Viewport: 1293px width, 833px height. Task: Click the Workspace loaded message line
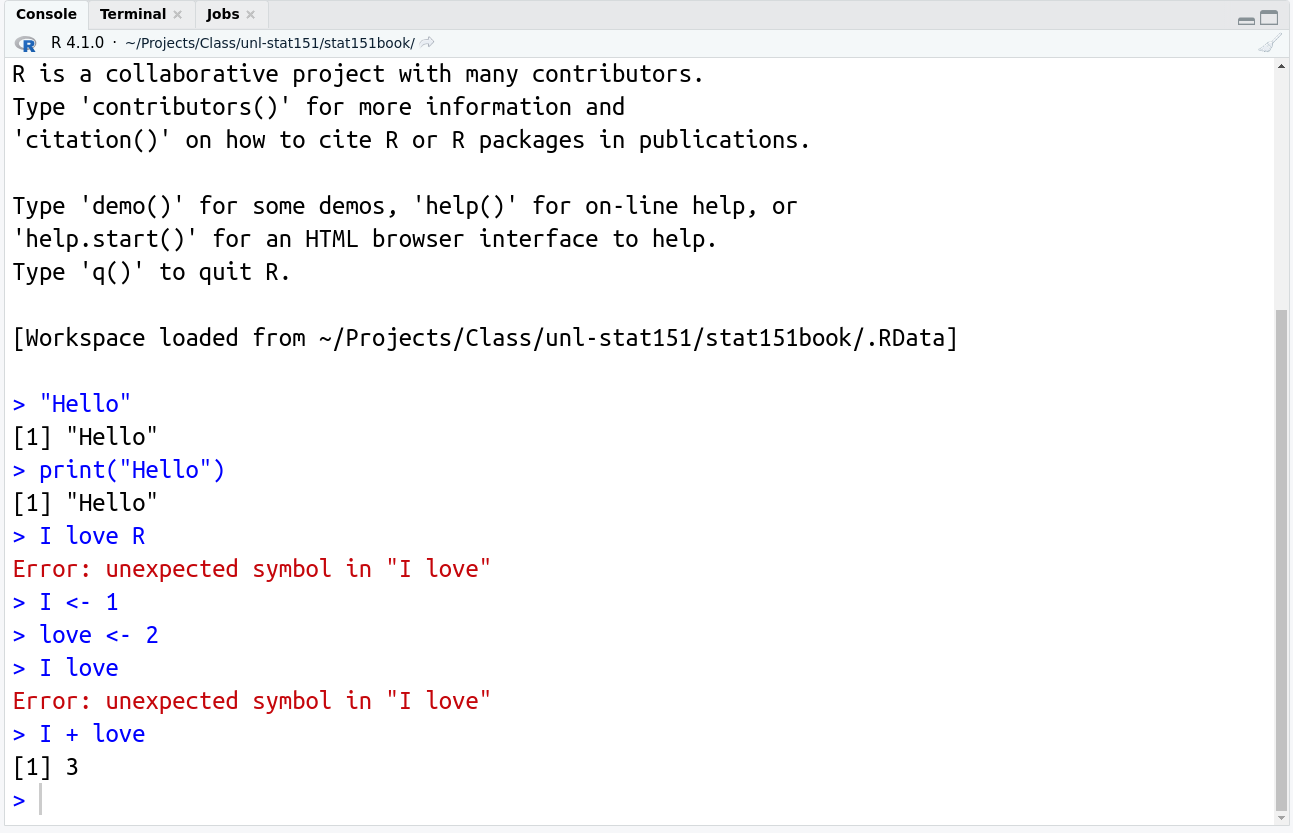click(485, 338)
